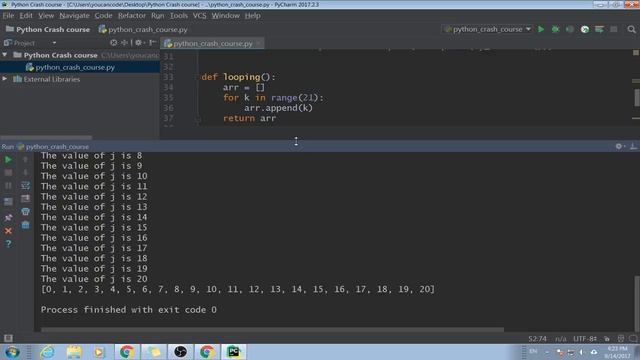
Task: Open Run panel gear settings
Action: coord(619,146)
